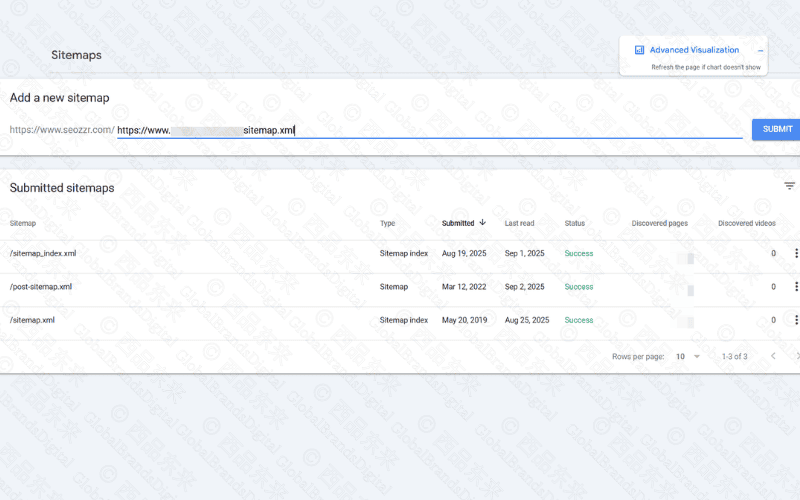Viewport: 800px width, 500px height.
Task: Click the SUBMIT button
Action: point(777,129)
